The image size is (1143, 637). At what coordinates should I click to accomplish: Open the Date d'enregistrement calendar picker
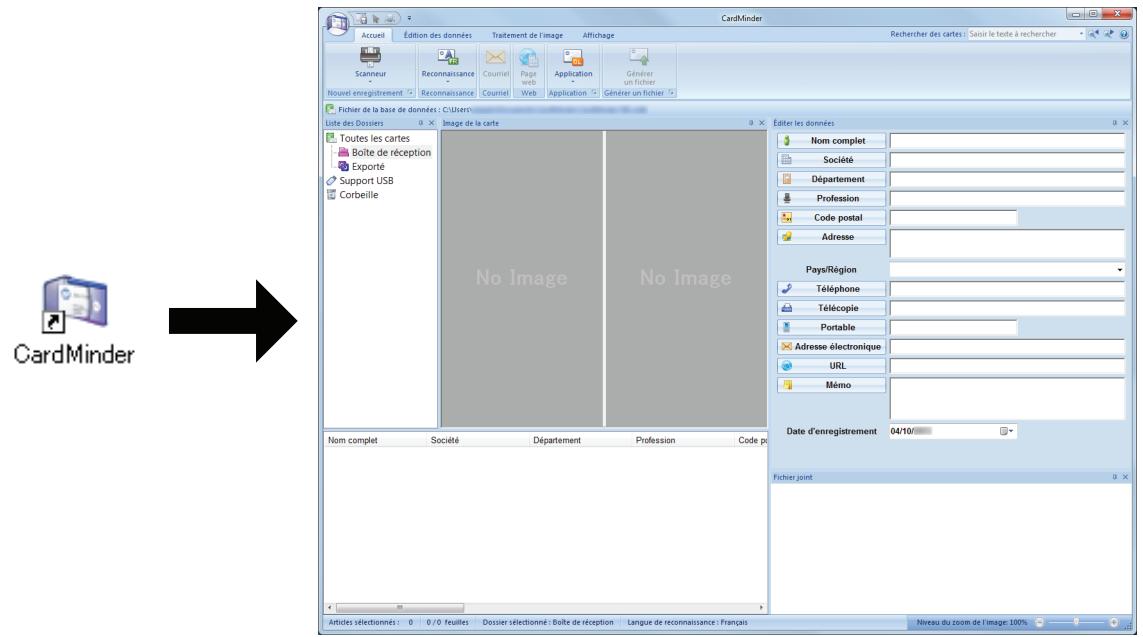[1007, 431]
